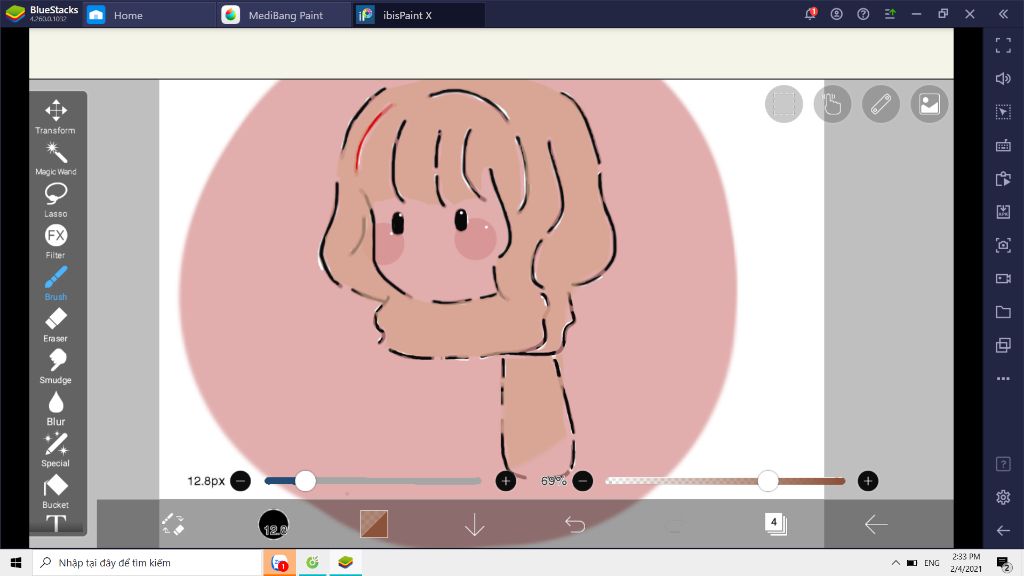Image resolution: width=1024 pixels, height=576 pixels.
Task: Select the Magic Wand tool
Action: [56, 159]
